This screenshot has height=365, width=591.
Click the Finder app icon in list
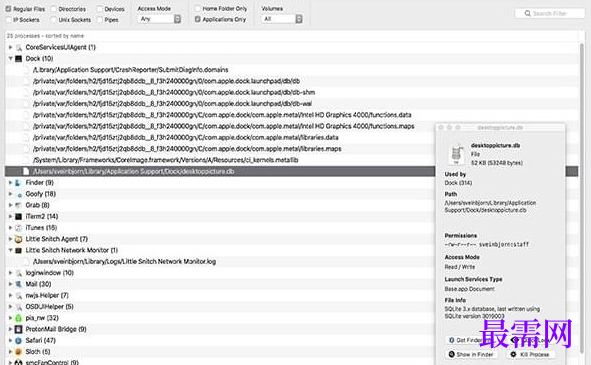click(18, 183)
